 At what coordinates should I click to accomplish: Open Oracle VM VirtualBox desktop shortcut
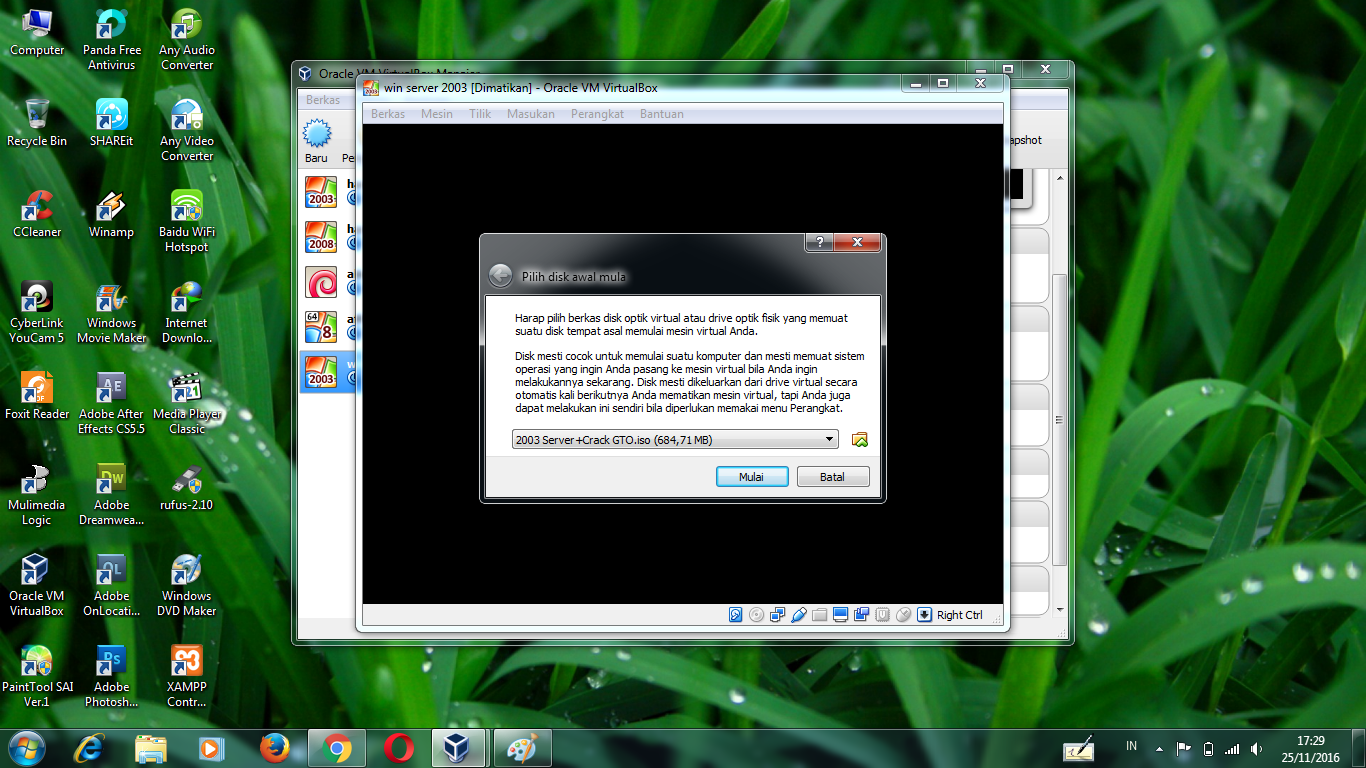pyautogui.click(x=37, y=585)
